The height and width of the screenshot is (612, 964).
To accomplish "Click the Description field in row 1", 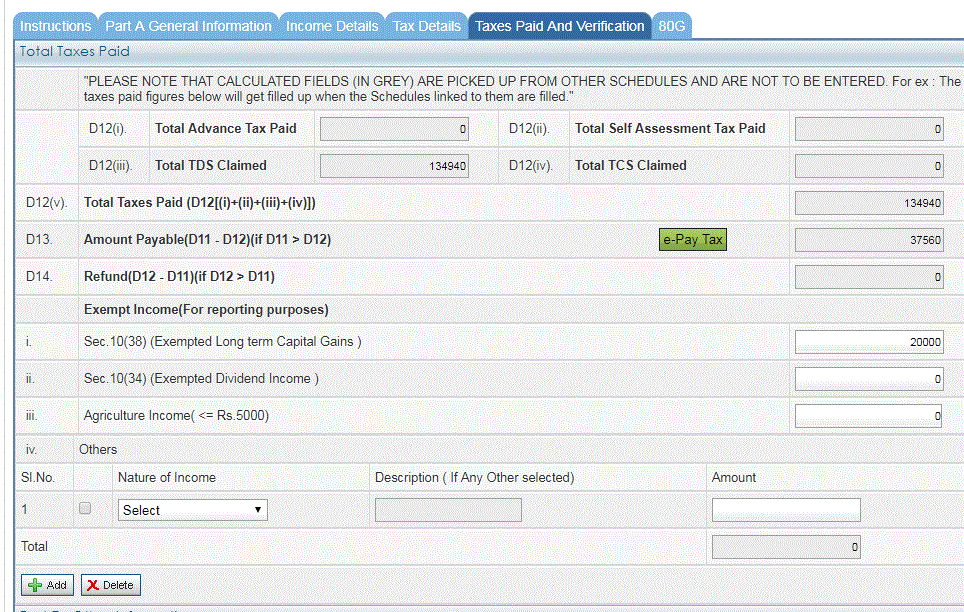I will (x=448, y=509).
